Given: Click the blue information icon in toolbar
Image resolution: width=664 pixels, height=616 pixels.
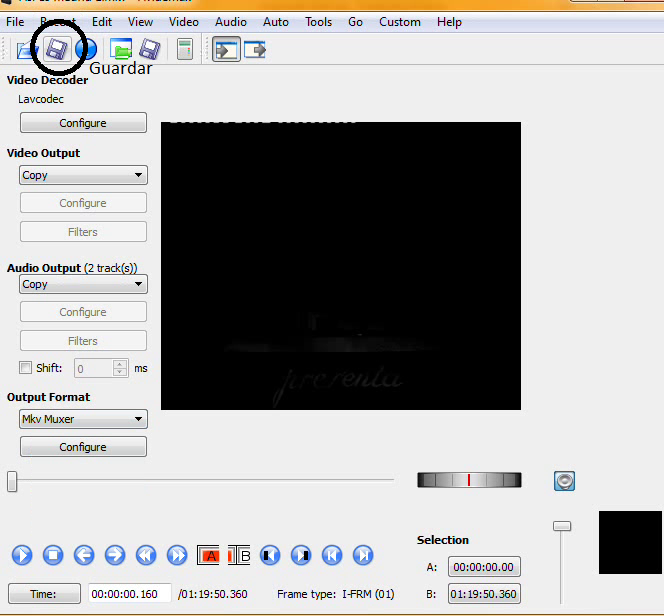Looking at the screenshot, I should click(x=86, y=50).
